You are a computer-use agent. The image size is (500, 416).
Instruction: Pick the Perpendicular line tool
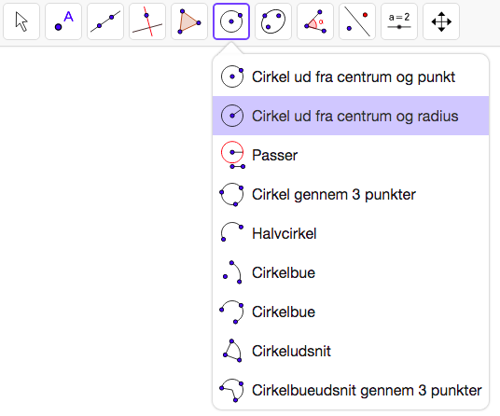point(147,22)
